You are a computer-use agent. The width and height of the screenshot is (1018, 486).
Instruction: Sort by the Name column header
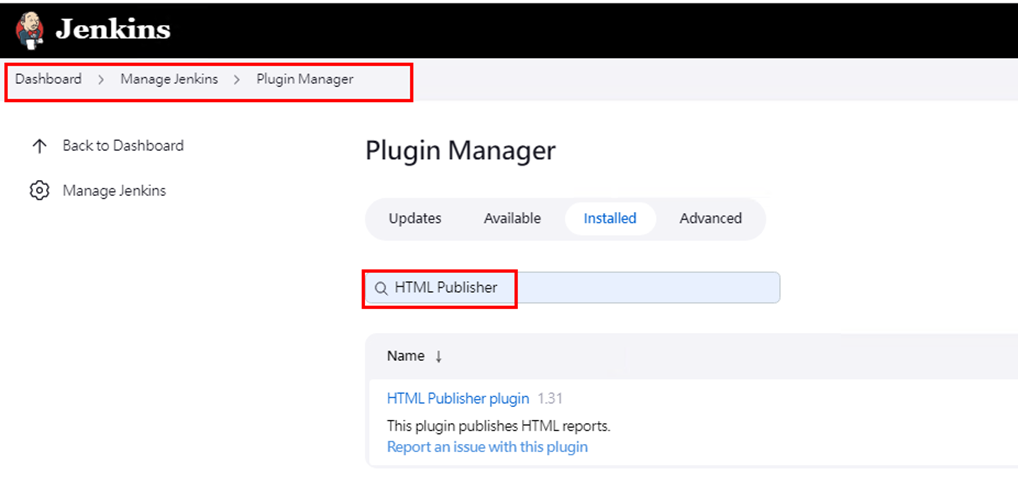coord(406,356)
